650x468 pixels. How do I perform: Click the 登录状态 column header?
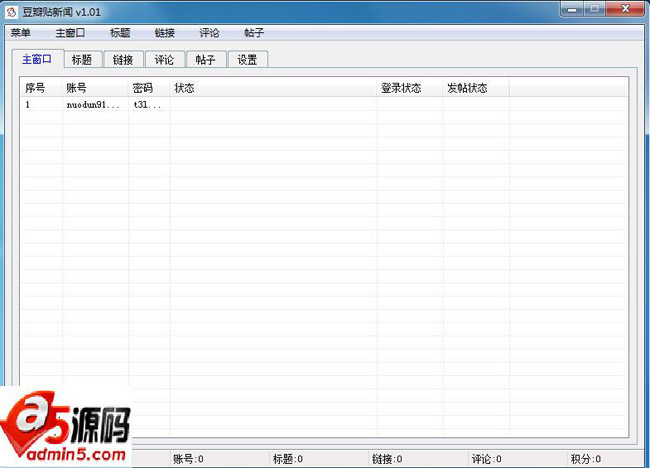(x=410, y=88)
